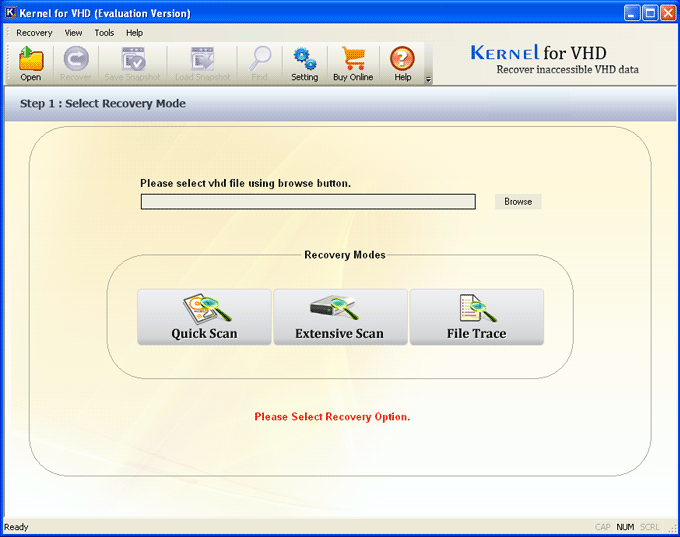The width and height of the screenshot is (680, 537).
Task: Click the Save Snapshot toolbar icon
Action: 133,60
